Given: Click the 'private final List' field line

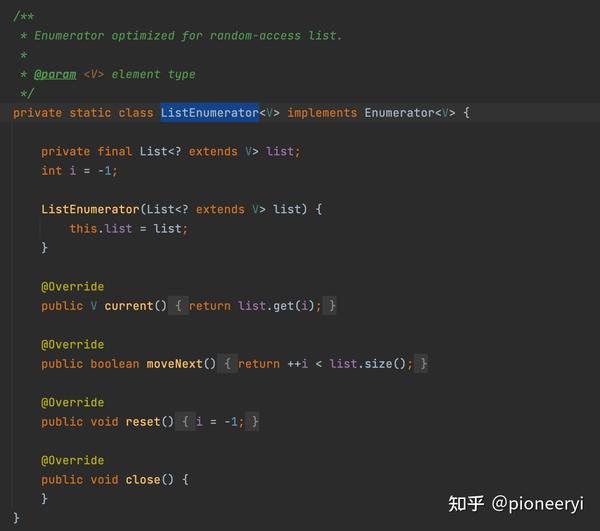Looking at the screenshot, I should 171,151.
